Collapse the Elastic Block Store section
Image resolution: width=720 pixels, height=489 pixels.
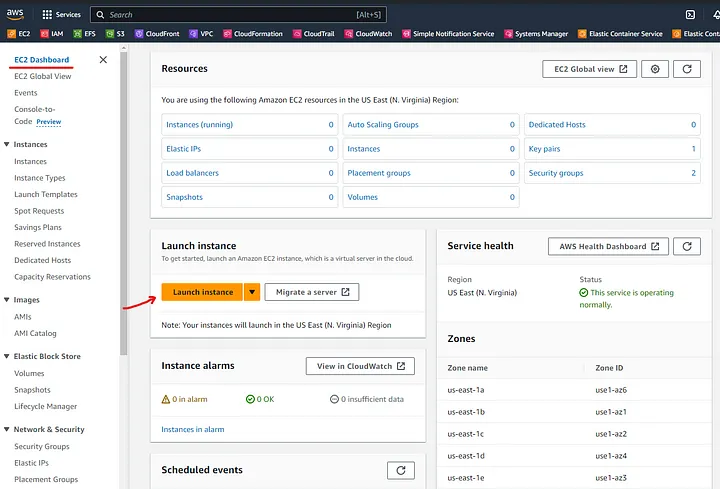coord(6,356)
